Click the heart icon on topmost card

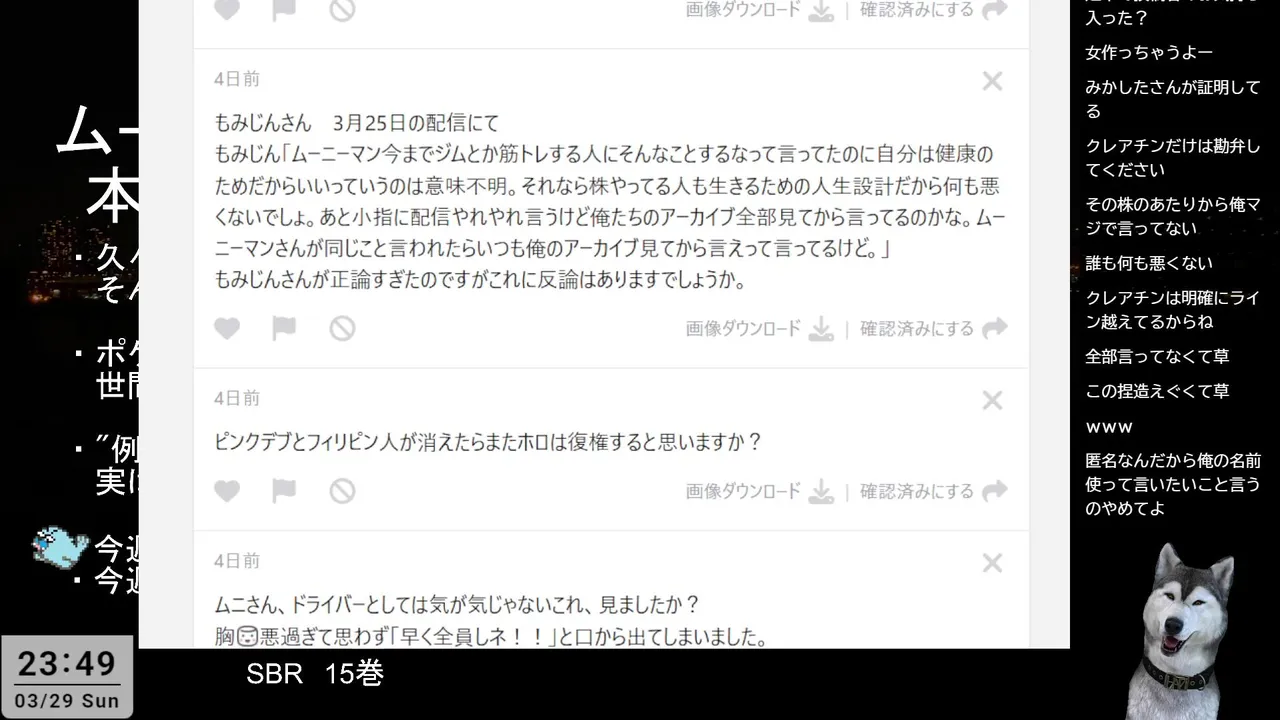[227, 9]
